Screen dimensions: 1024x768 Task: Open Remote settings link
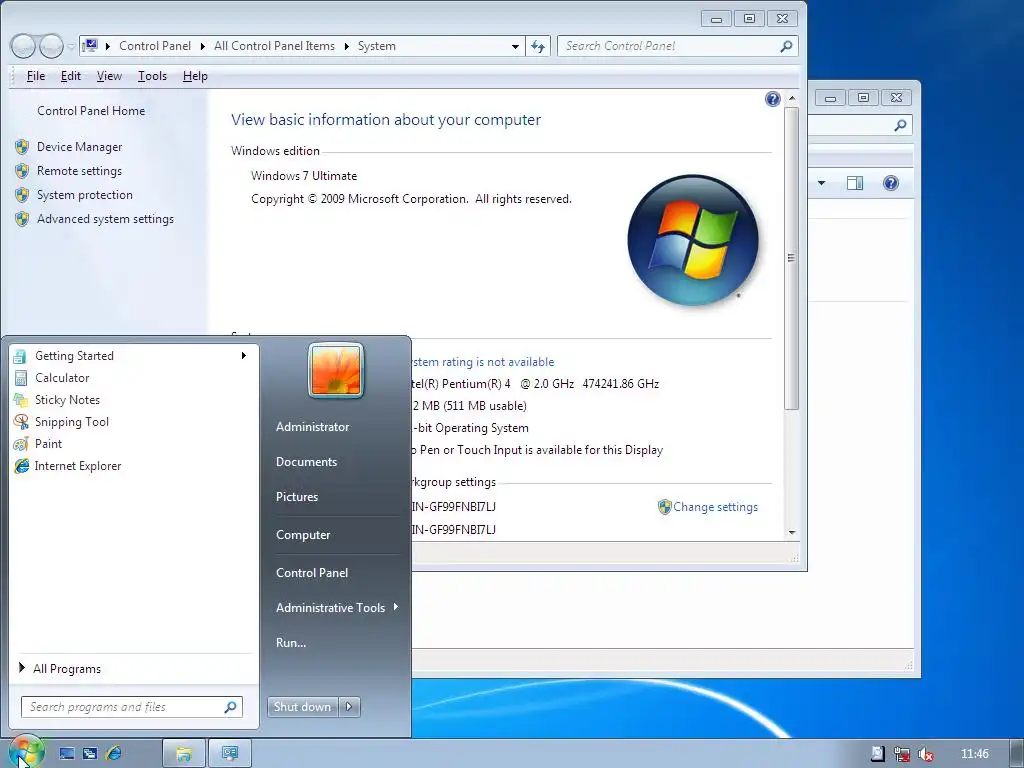[79, 171]
